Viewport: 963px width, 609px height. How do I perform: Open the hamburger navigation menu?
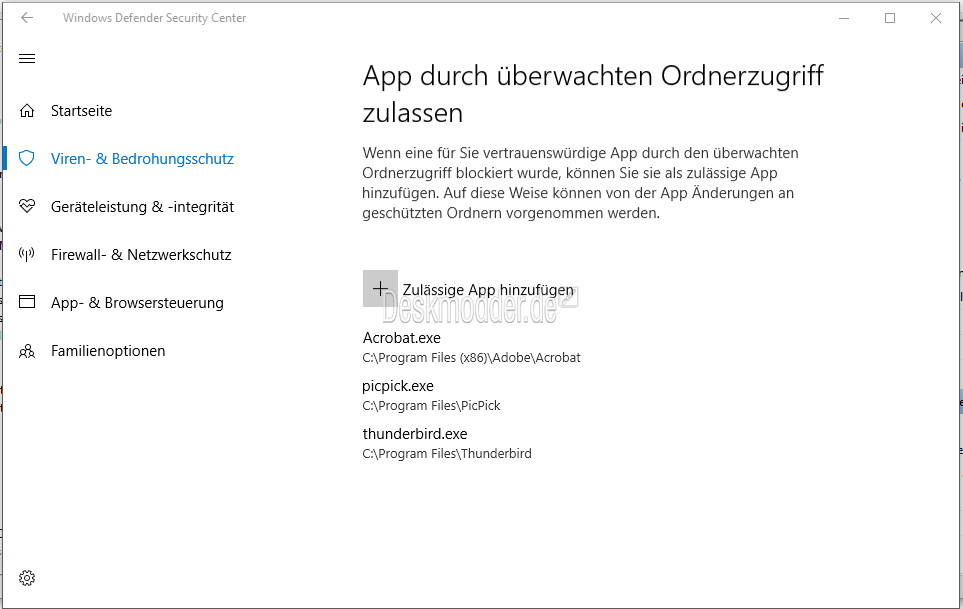point(27,59)
